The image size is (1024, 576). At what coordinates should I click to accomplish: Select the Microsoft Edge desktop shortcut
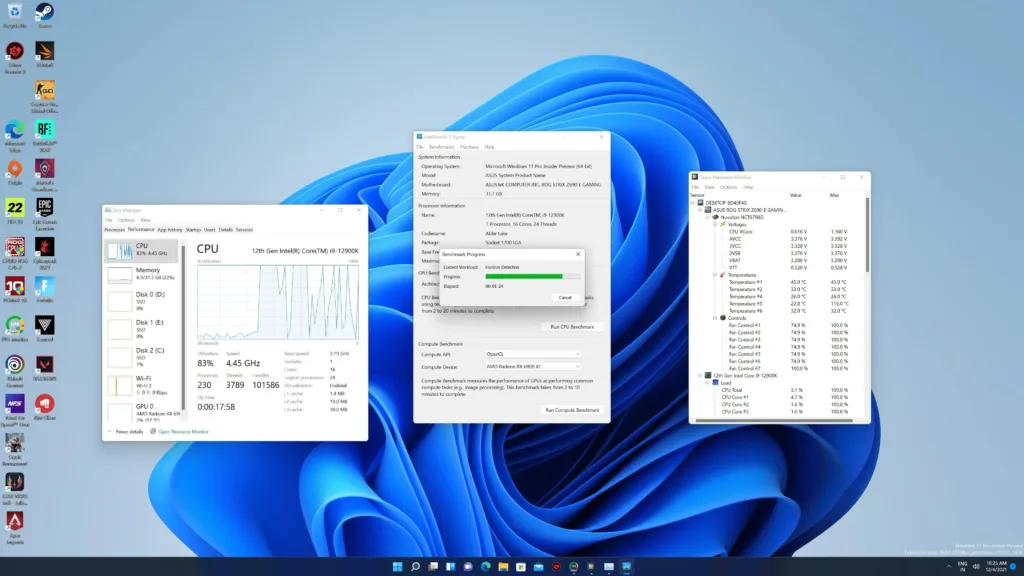[14, 136]
